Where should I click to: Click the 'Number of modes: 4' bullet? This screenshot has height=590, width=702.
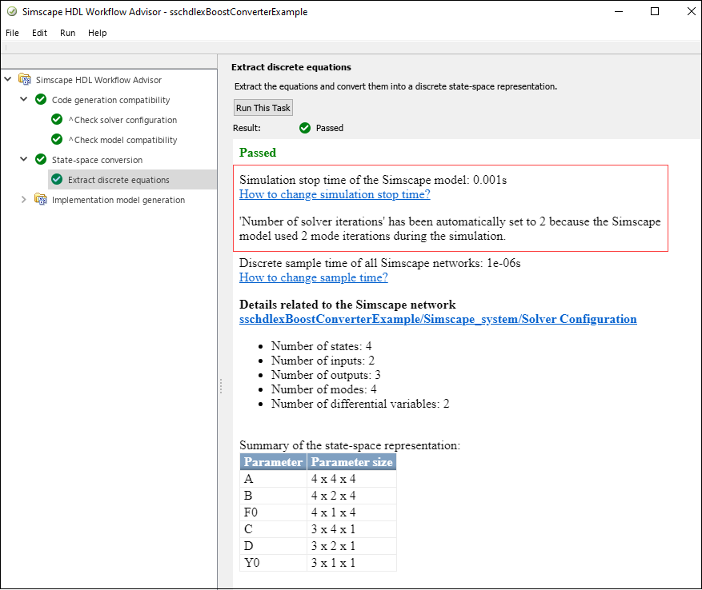tap(324, 389)
